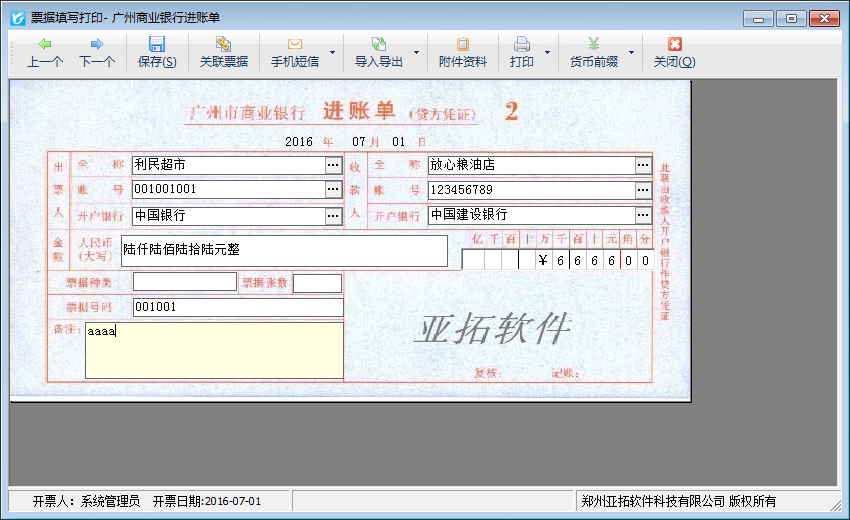This screenshot has width=850, height=520.
Task: Expand the 手机短信 dropdown arrow
Action: (x=333, y=52)
